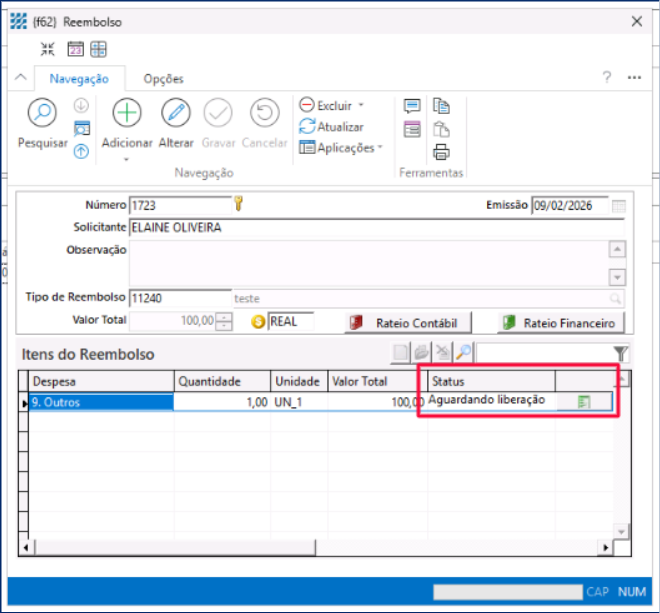Screen dimensions: 660x613
Task: Click the filter funnel icon in Itens do Reembolso
Action: [621, 353]
